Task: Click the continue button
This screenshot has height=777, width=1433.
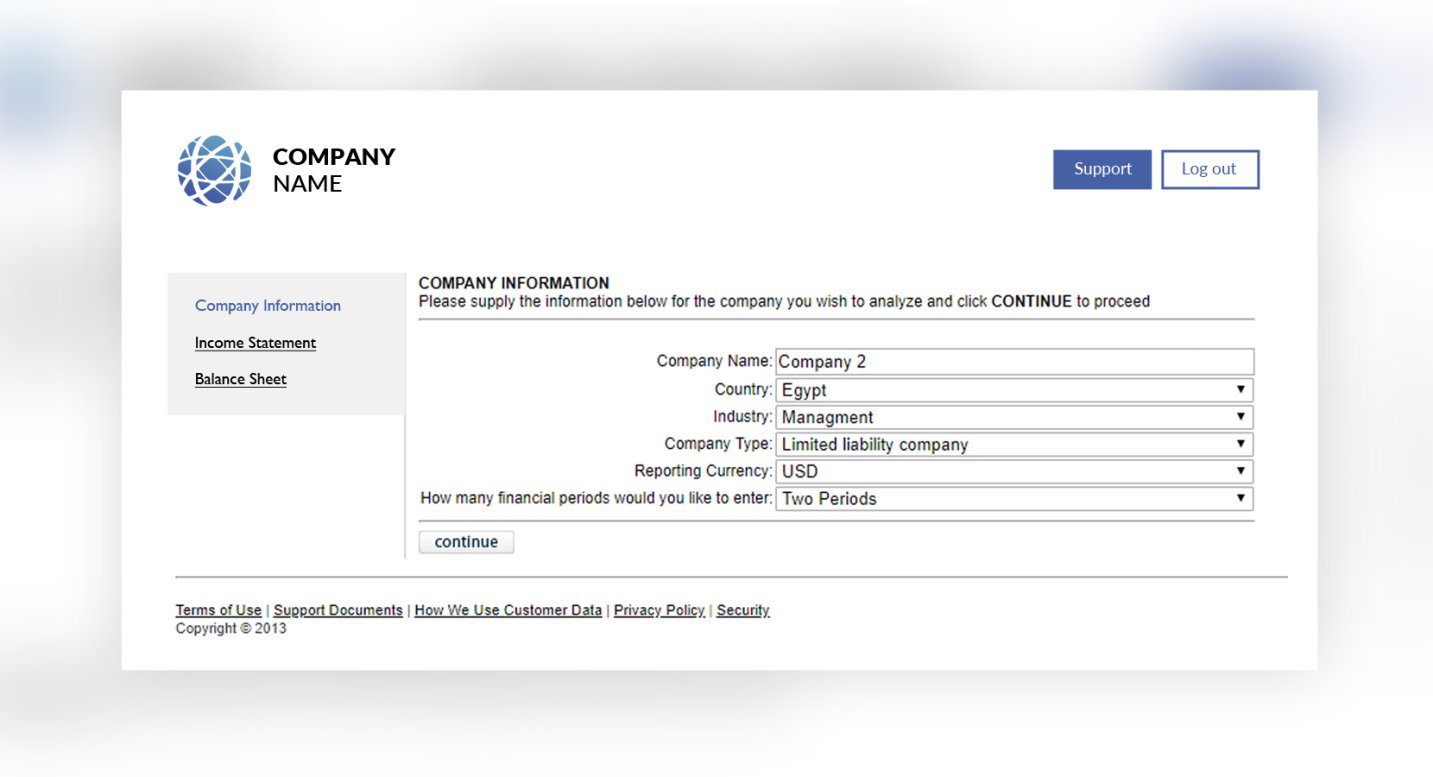Action: pos(466,542)
